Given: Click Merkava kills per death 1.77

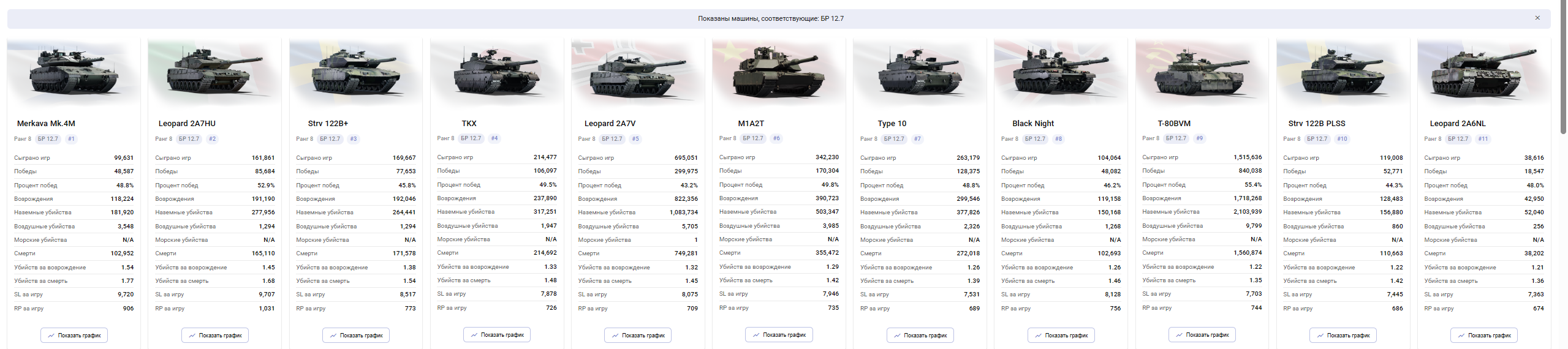Looking at the screenshot, I should pyautogui.click(x=127, y=281).
